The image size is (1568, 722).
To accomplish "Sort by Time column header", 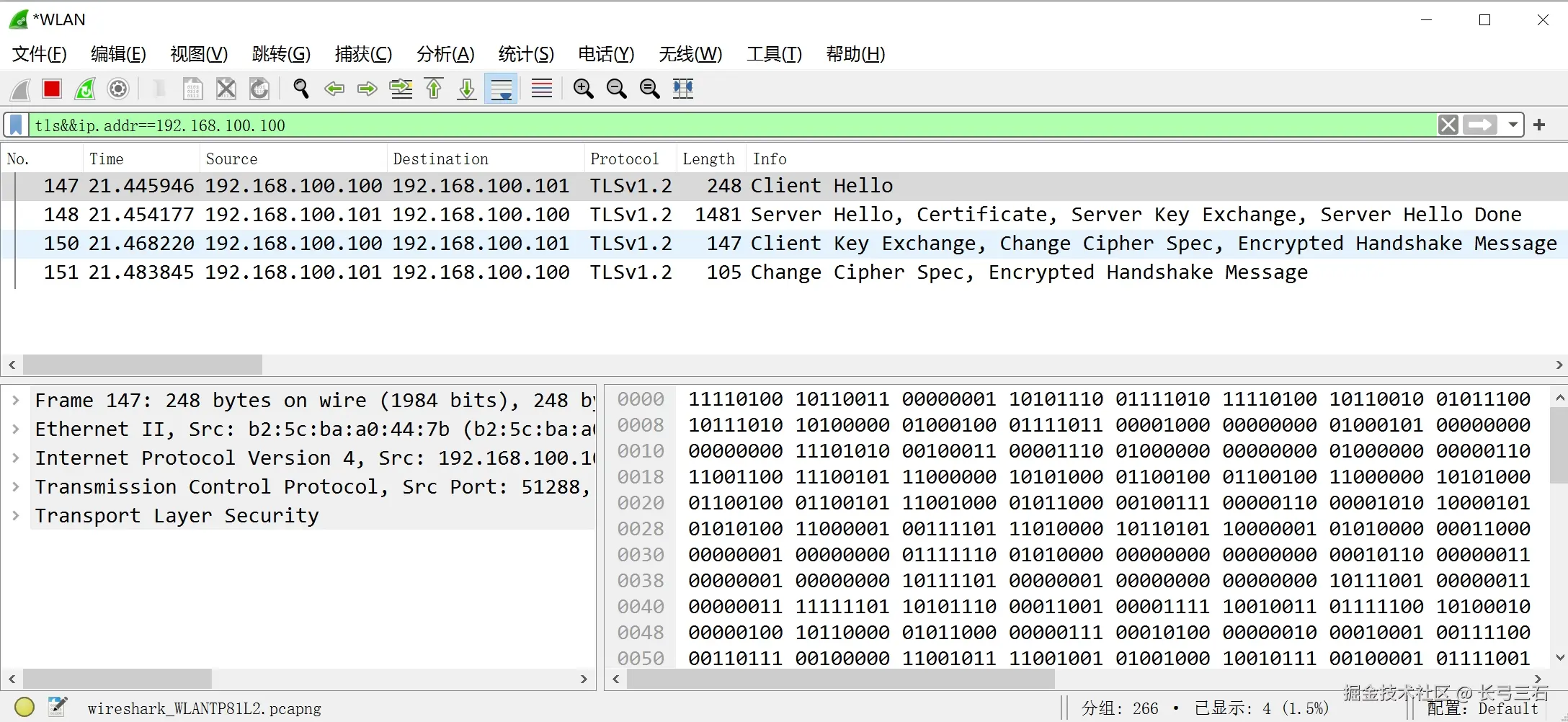I will coord(141,159).
